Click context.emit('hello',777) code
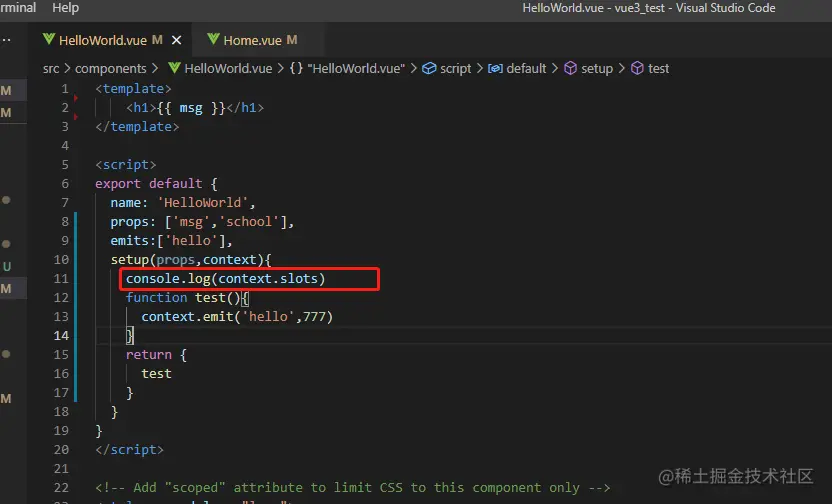832x504 pixels. 237,317
